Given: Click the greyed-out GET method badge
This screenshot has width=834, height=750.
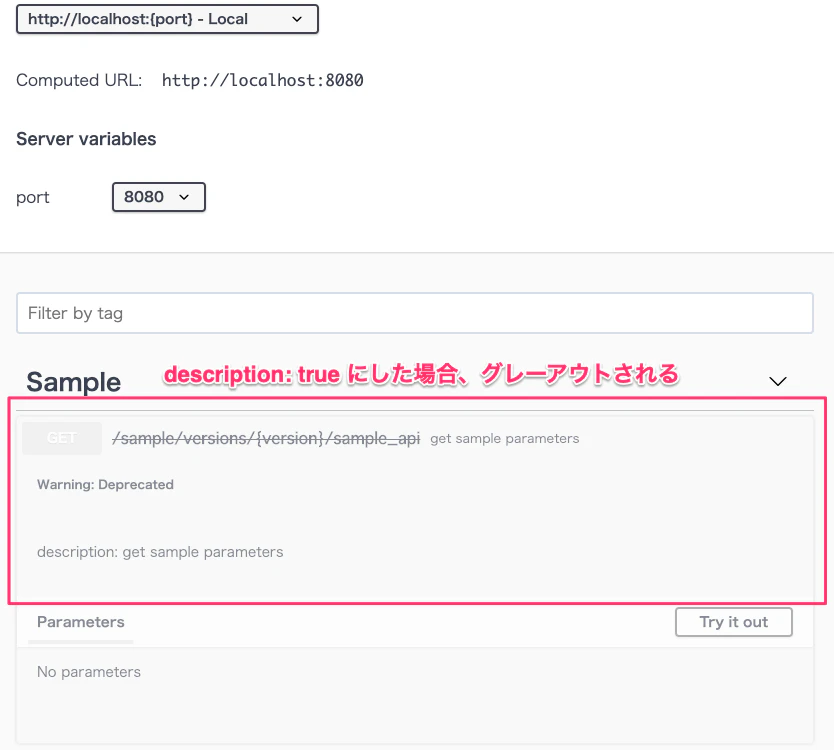Looking at the screenshot, I should (62, 438).
